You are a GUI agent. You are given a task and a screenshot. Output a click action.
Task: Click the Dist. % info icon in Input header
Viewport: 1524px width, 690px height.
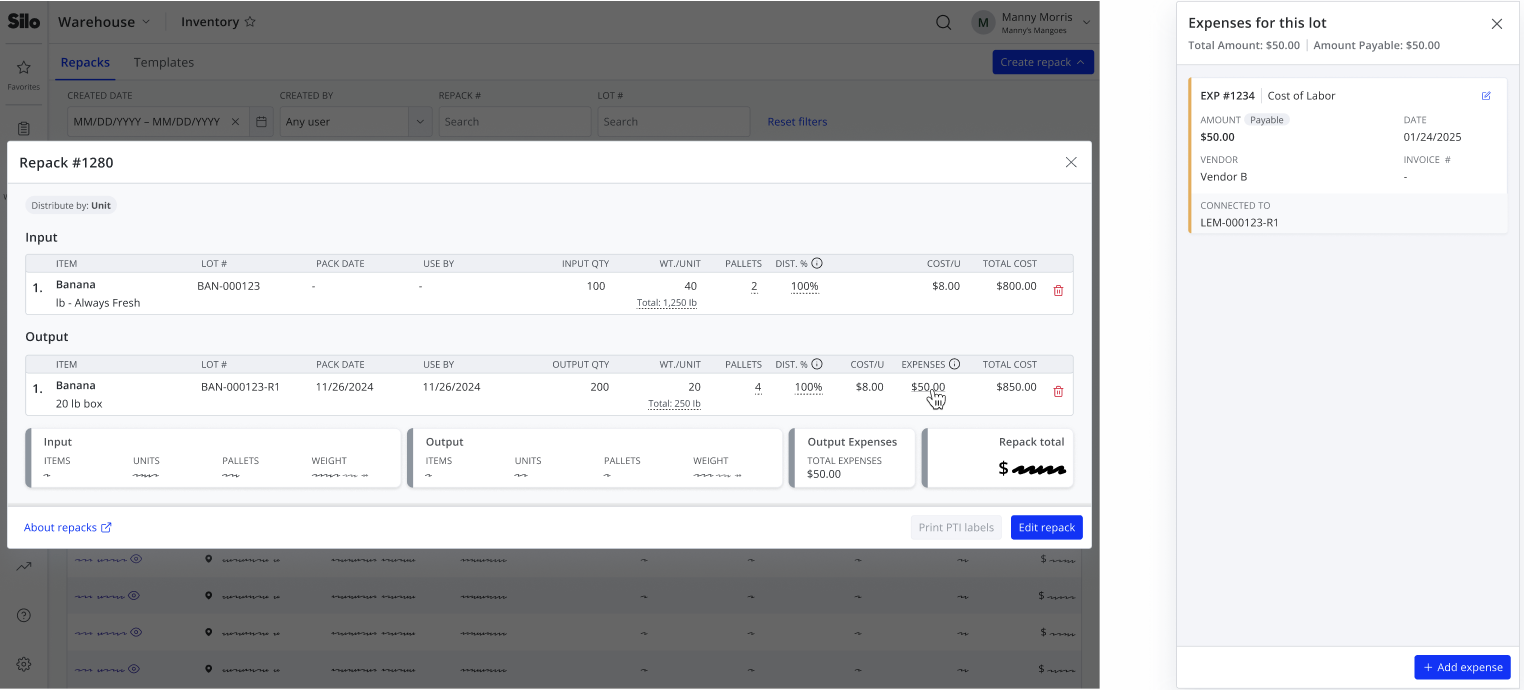pos(817,263)
